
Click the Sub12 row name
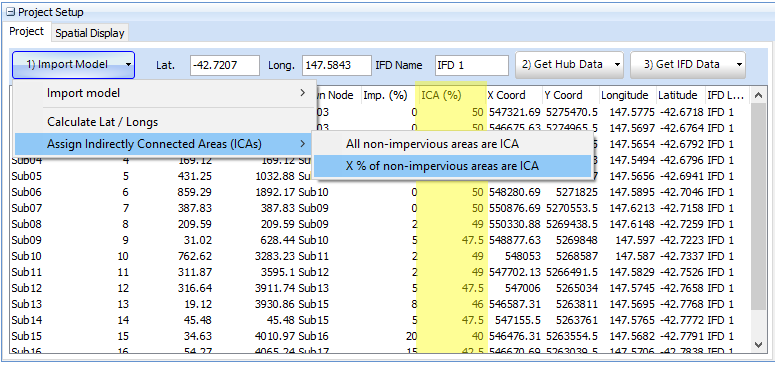pos(26,288)
